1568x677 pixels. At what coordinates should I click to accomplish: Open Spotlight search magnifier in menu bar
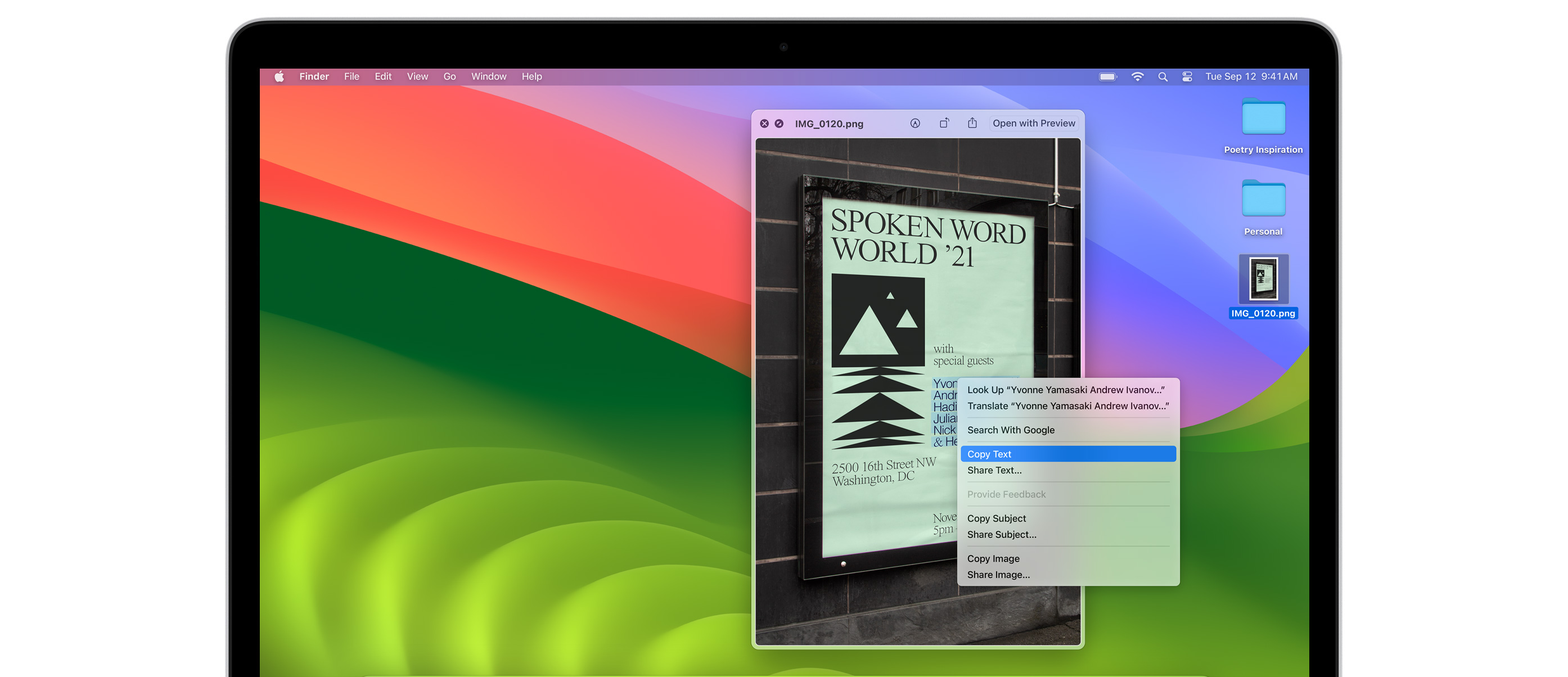(x=1163, y=76)
